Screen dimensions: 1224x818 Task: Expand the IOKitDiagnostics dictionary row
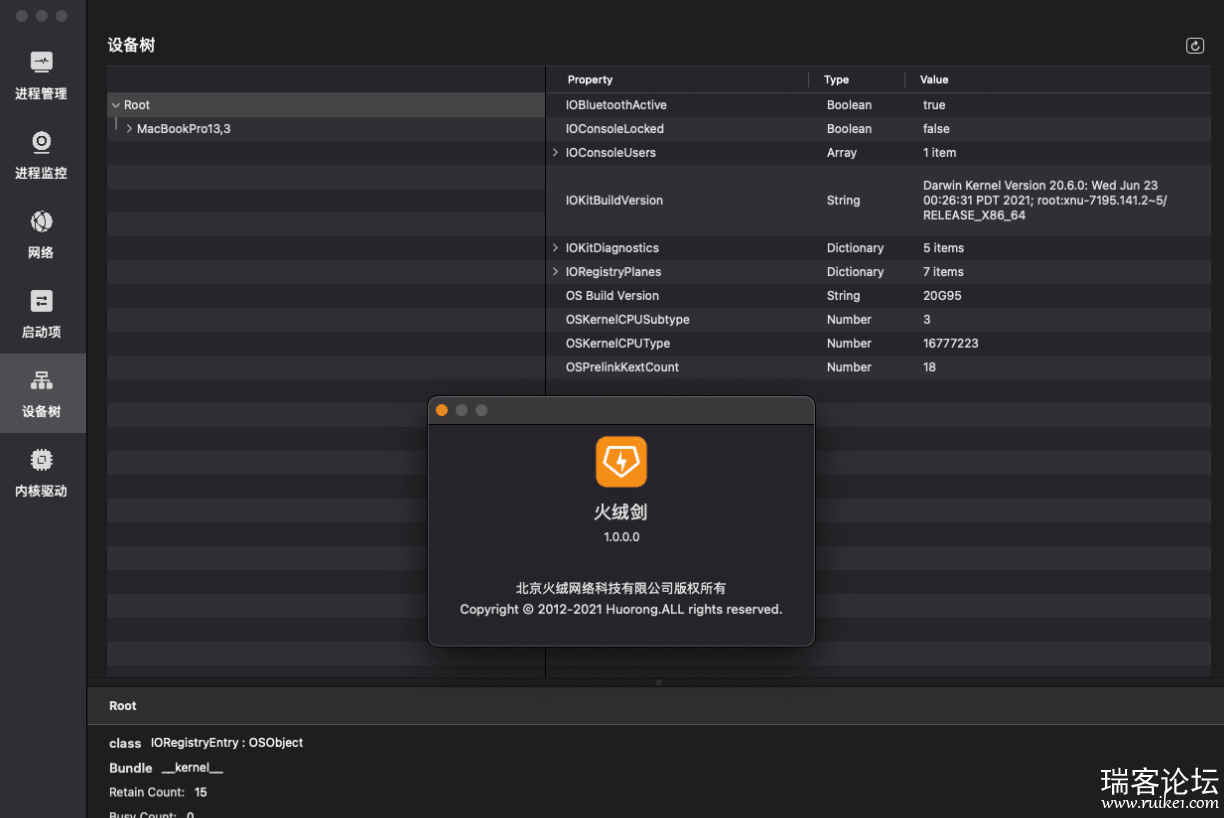click(x=556, y=248)
